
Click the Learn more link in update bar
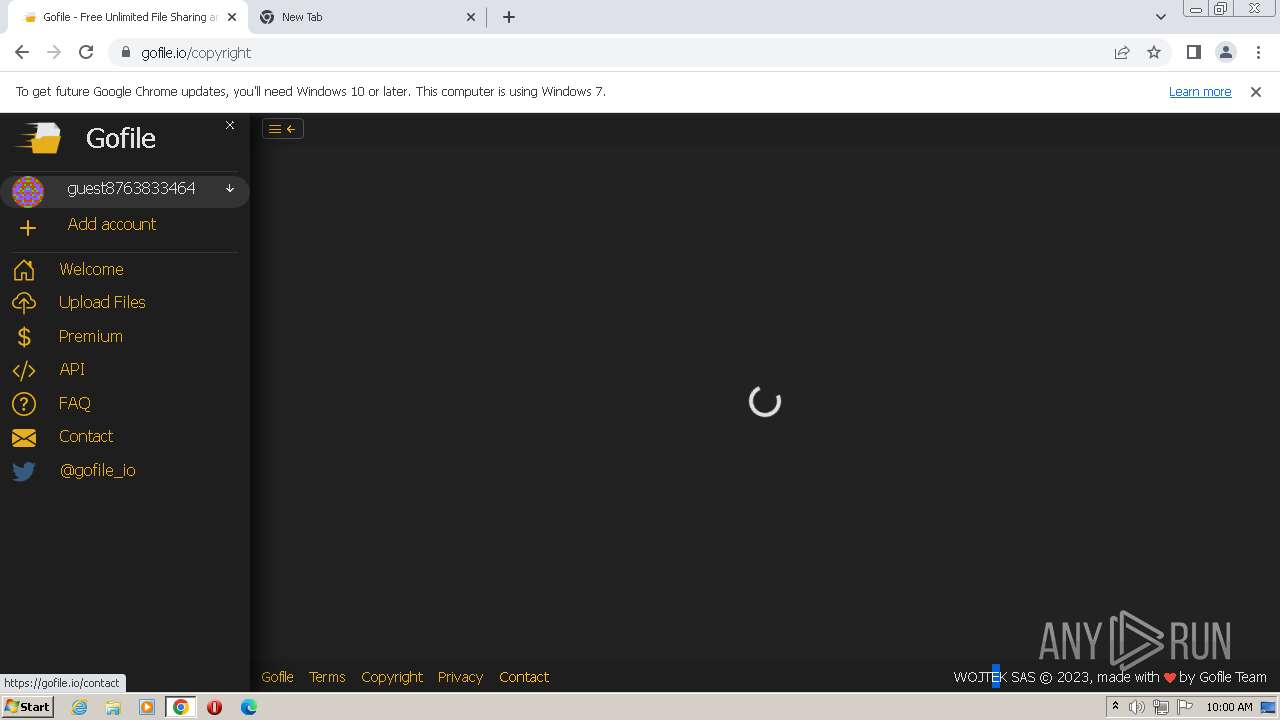coord(1200,91)
